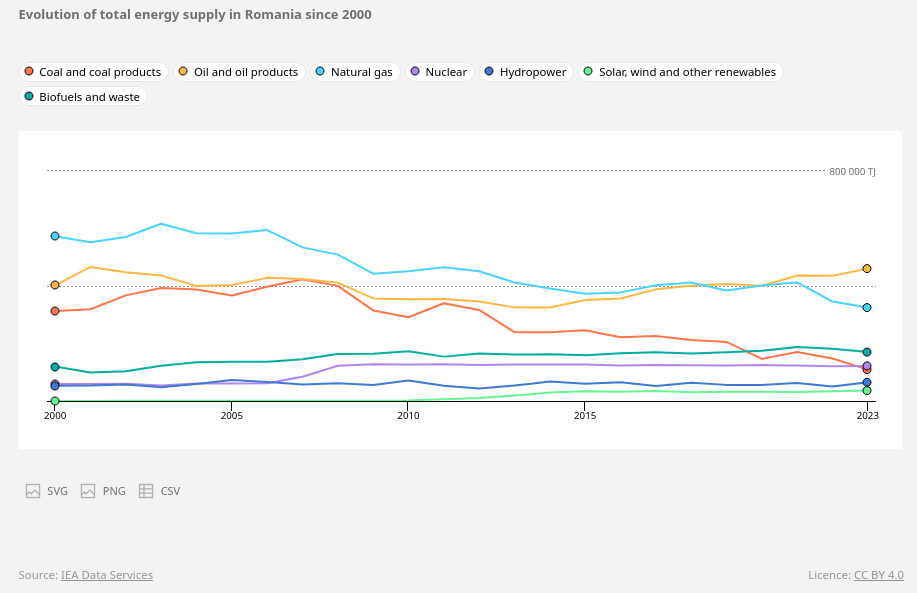The height and width of the screenshot is (593, 917).
Task: Hide Solar, wind and other renewables
Action: [680, 72]
